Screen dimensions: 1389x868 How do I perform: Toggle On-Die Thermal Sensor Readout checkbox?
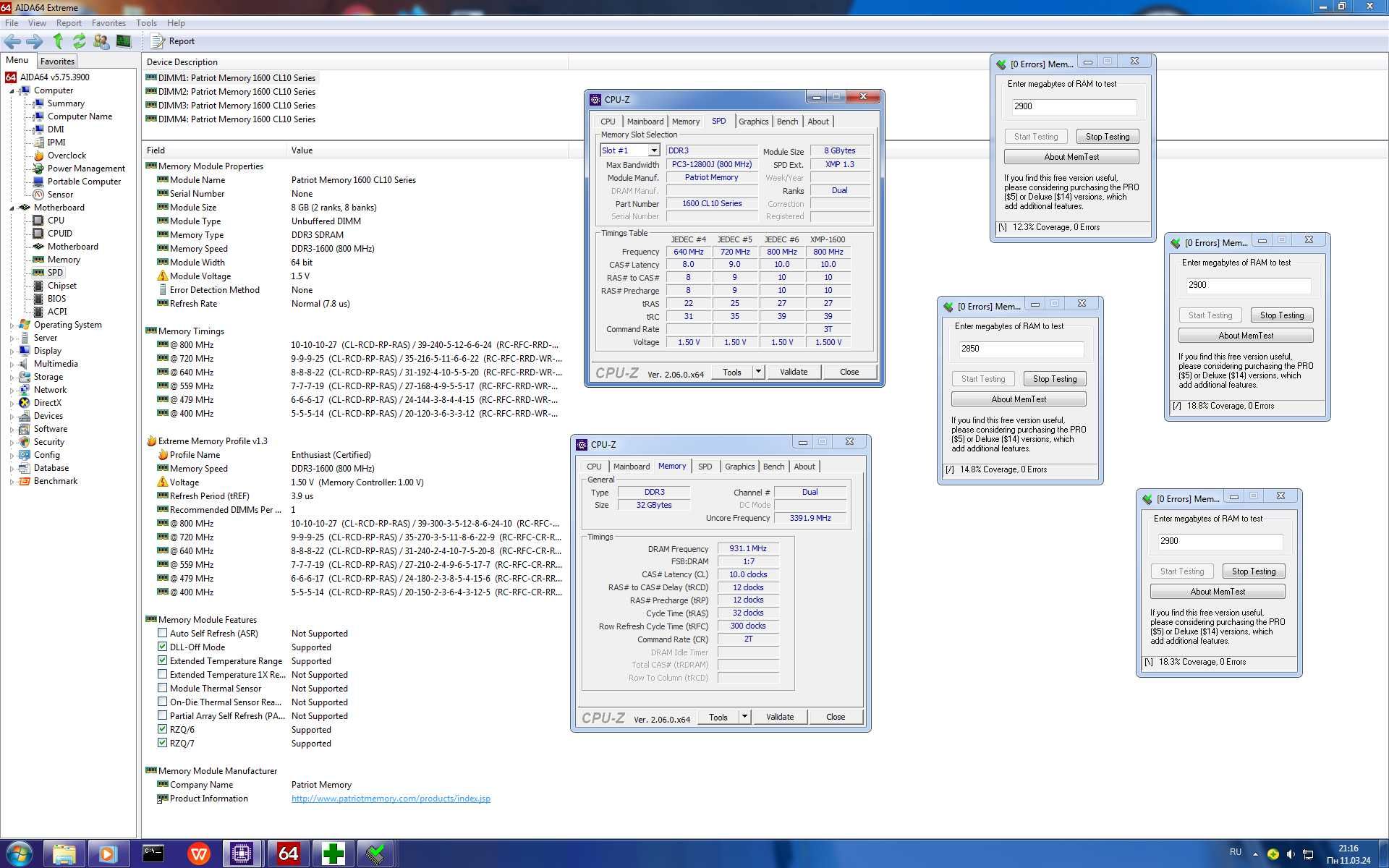point(162,702)
